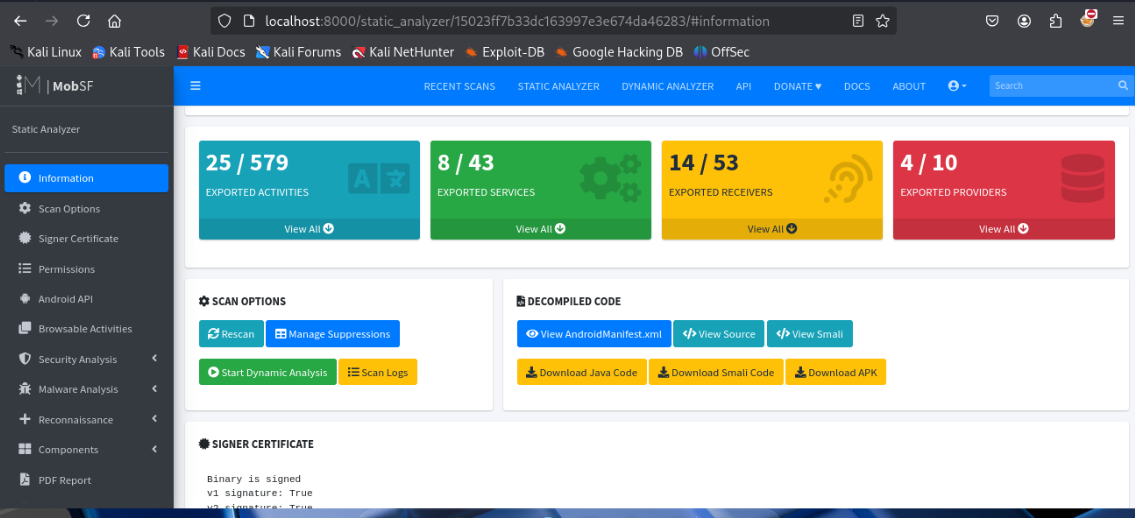
Task: Go to RECENT SCANS in navbar
Action: [x=459, y=86]
